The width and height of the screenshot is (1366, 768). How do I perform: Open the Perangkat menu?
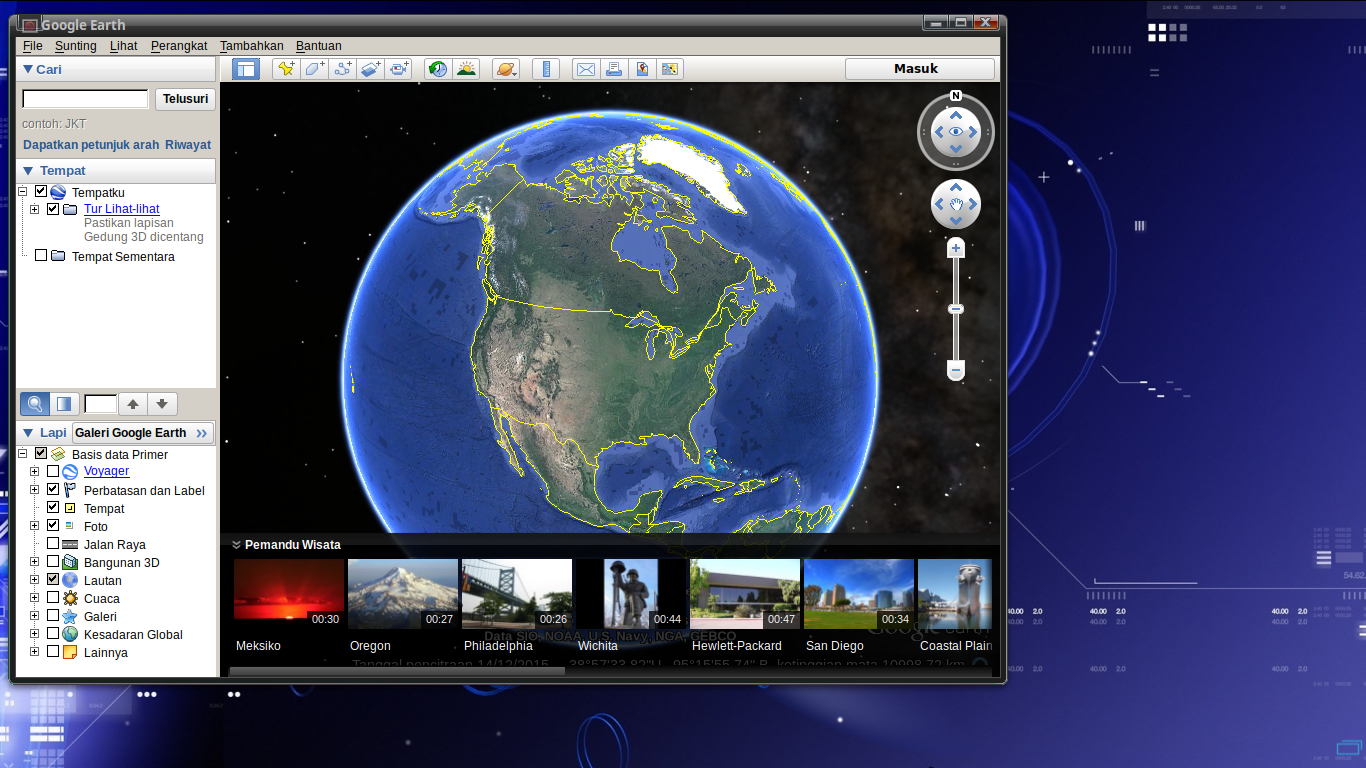[x=179, y=46]
